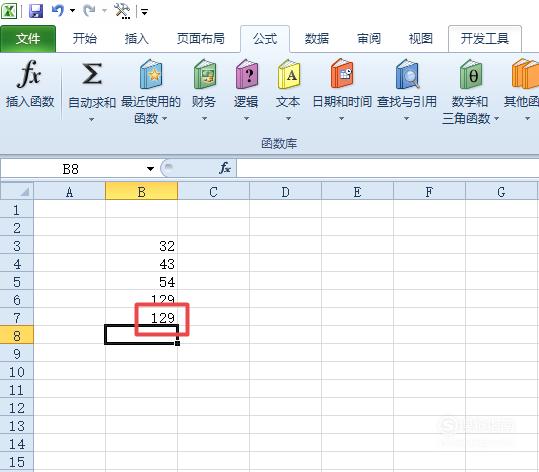The height and width of the screenshot is (472, 539).
Task: Select the 公式 ribbon tab
Action: [265, 39]
